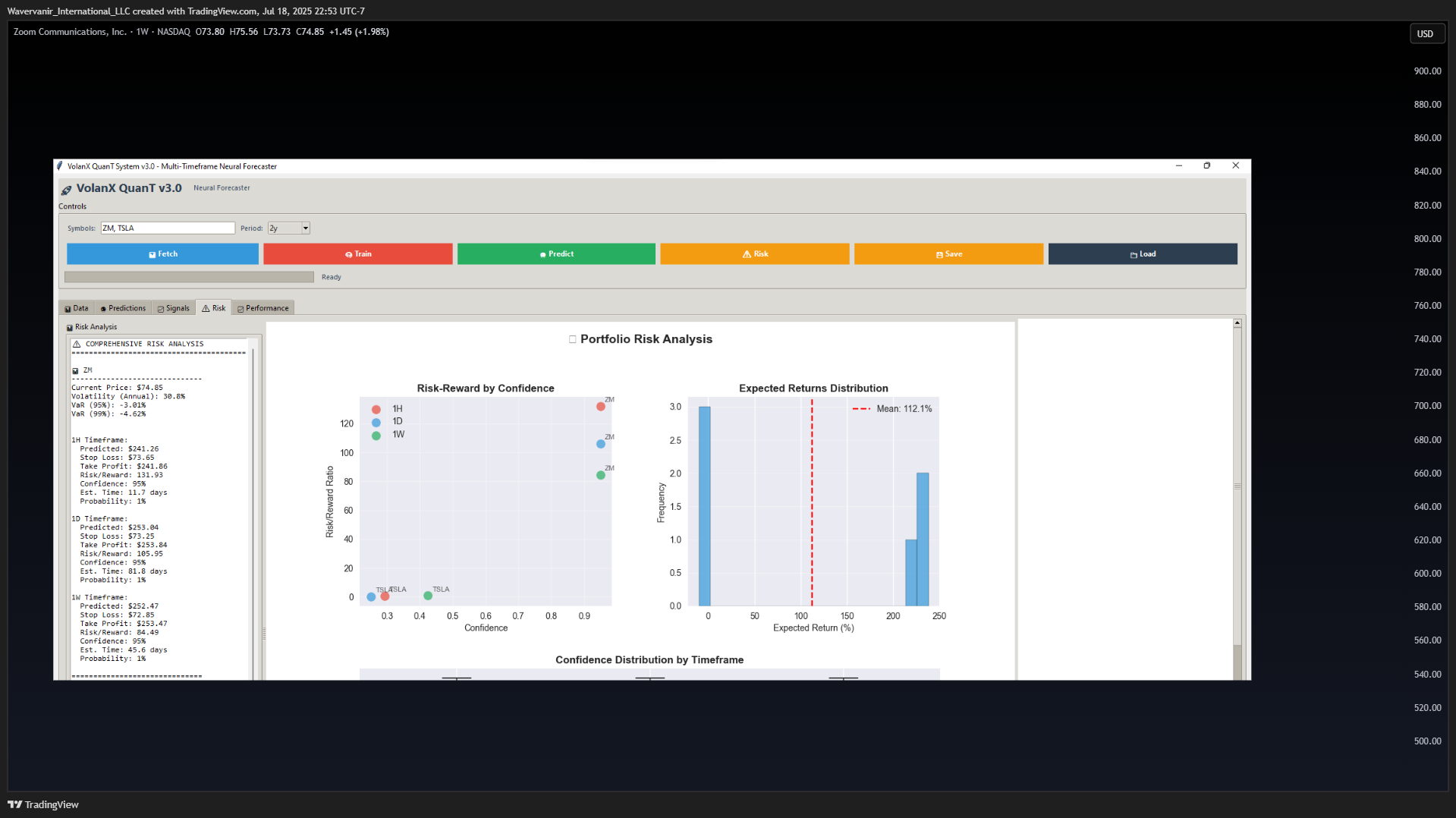The width and height of the screenshot is (1456, 818).
Task: Start model training with Train button
Action: click(358, 254)
